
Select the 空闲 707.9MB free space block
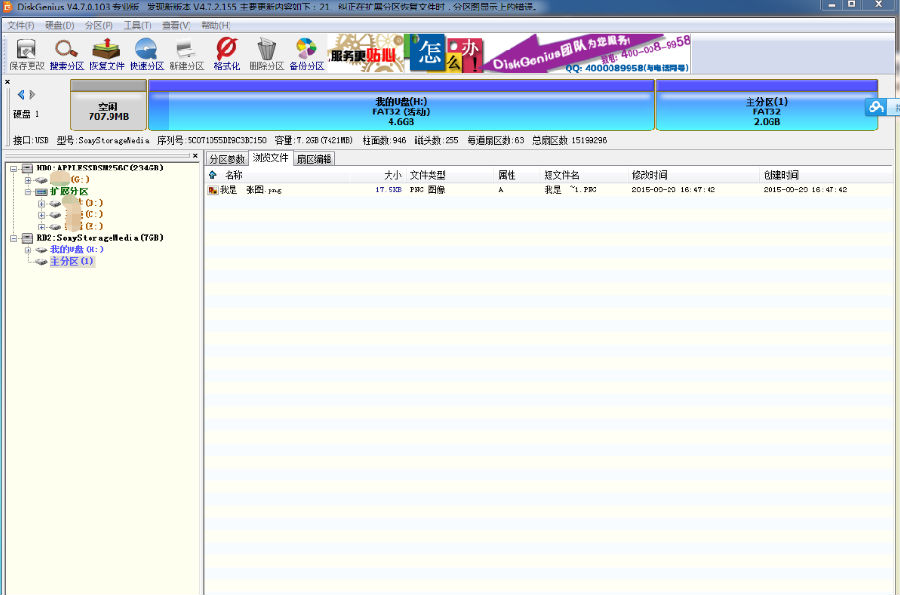108,105
